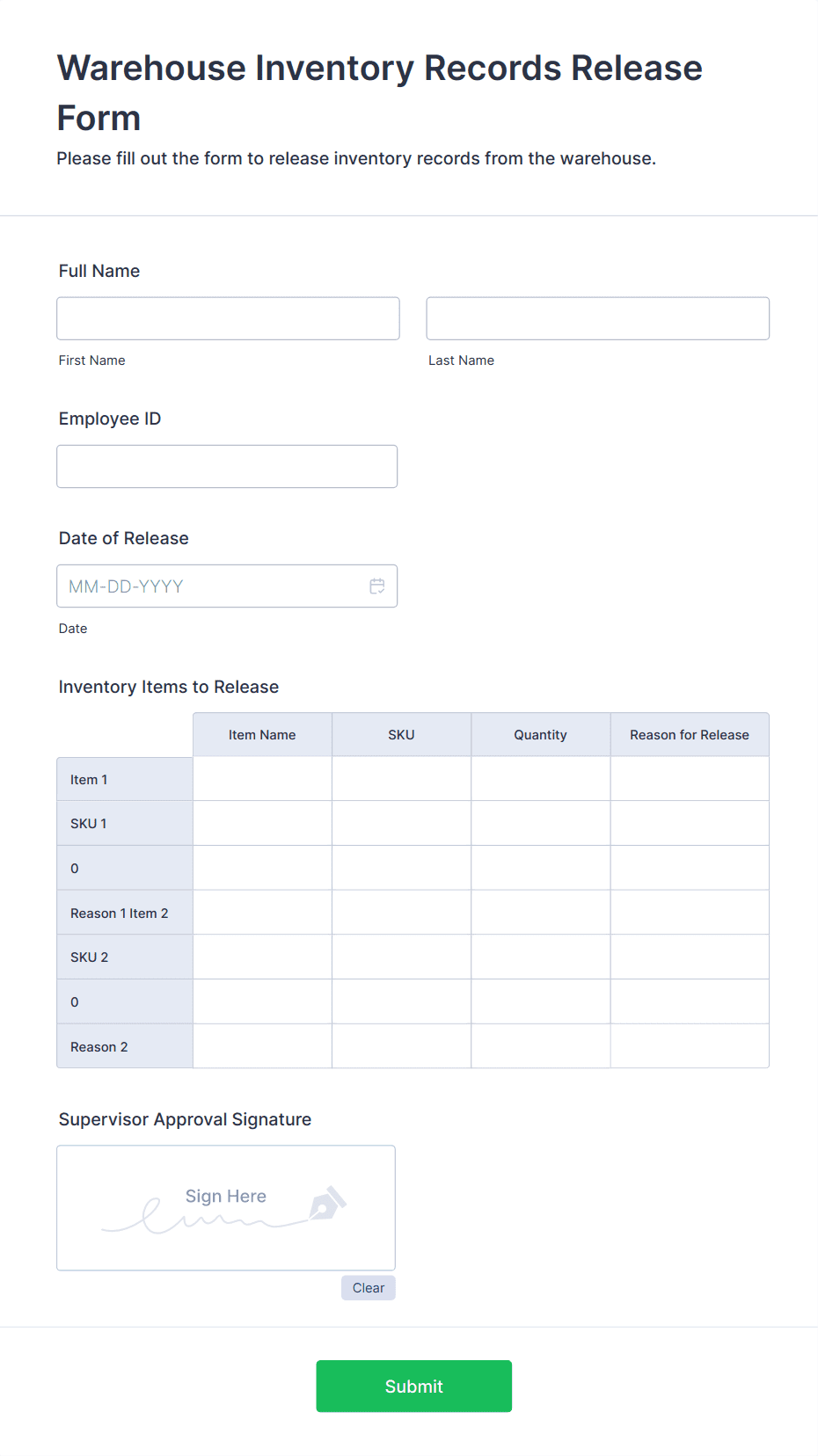This screenshot has width=818, height=1456.
Task: Clear the supervisor approval signature
Action: [x=368, y=1287]
